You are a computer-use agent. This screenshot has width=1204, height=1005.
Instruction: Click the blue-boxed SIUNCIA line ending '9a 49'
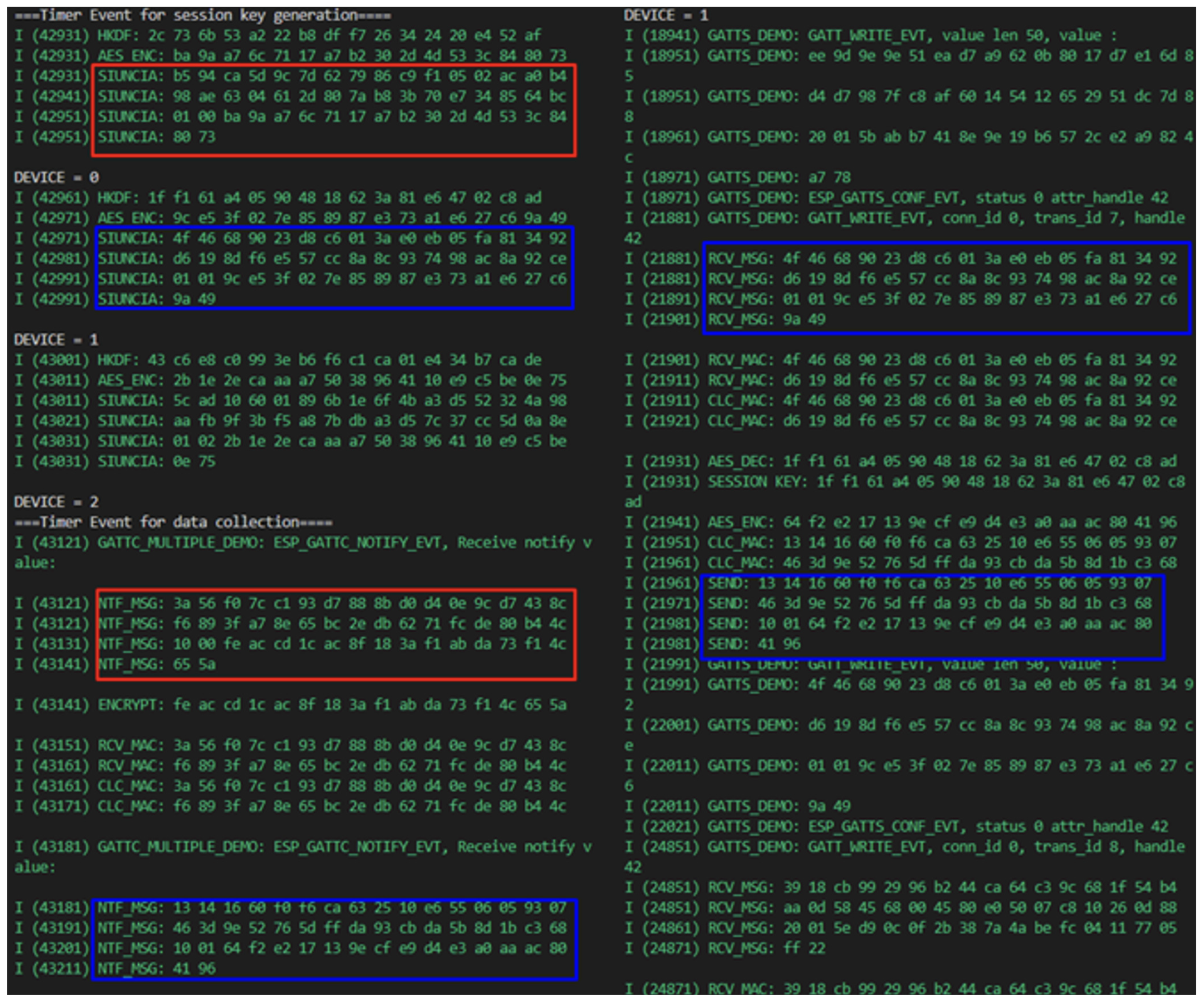coord(157,299)
